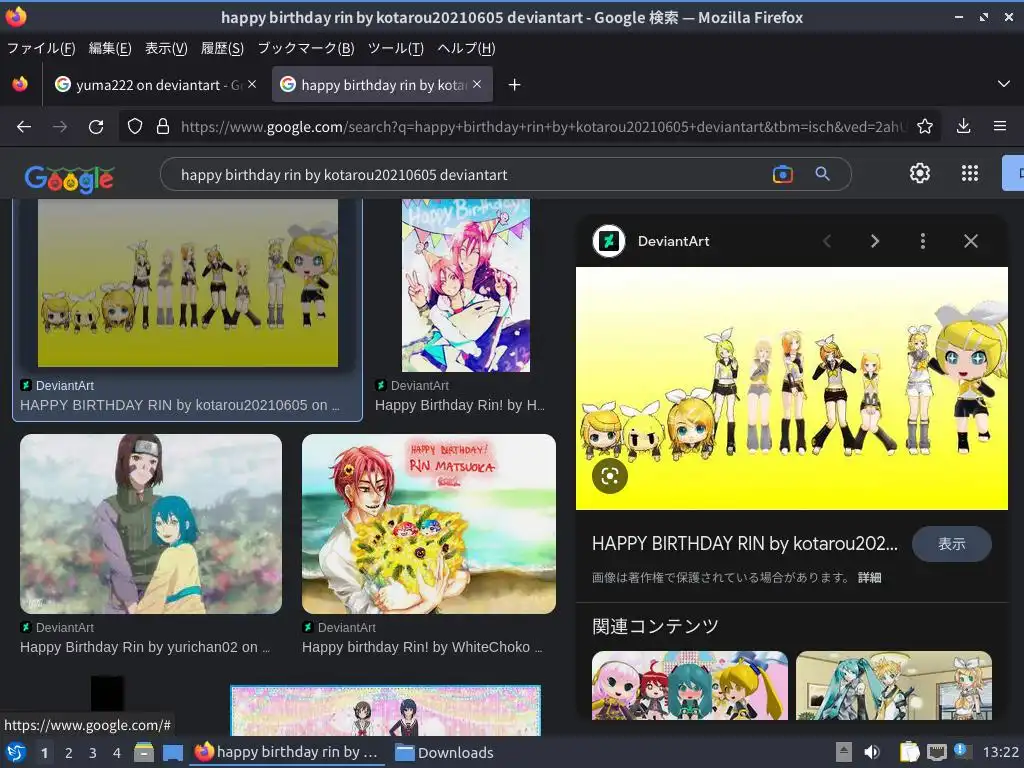1024x768 pixels.
Task: Reload the current page
Action: (96, 127)
